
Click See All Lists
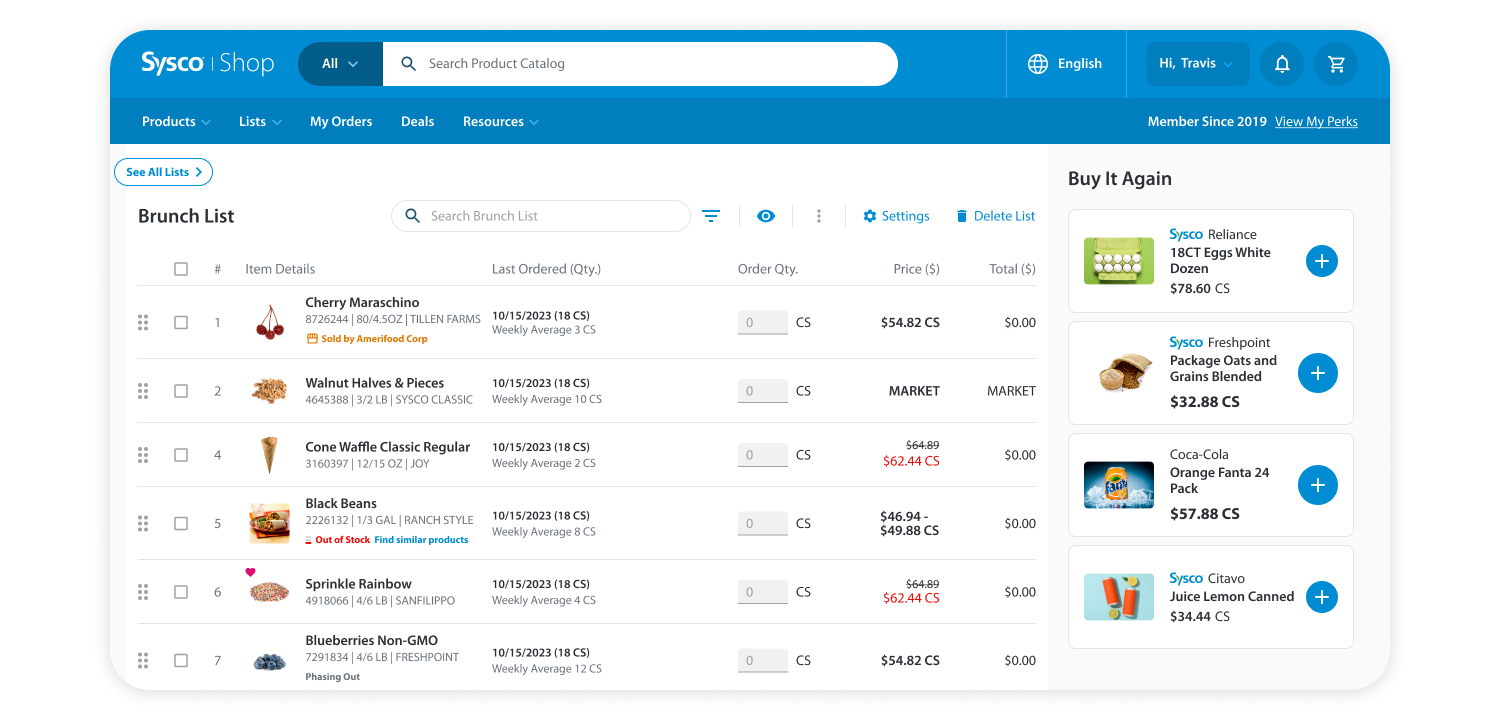[x=164, y=172]
